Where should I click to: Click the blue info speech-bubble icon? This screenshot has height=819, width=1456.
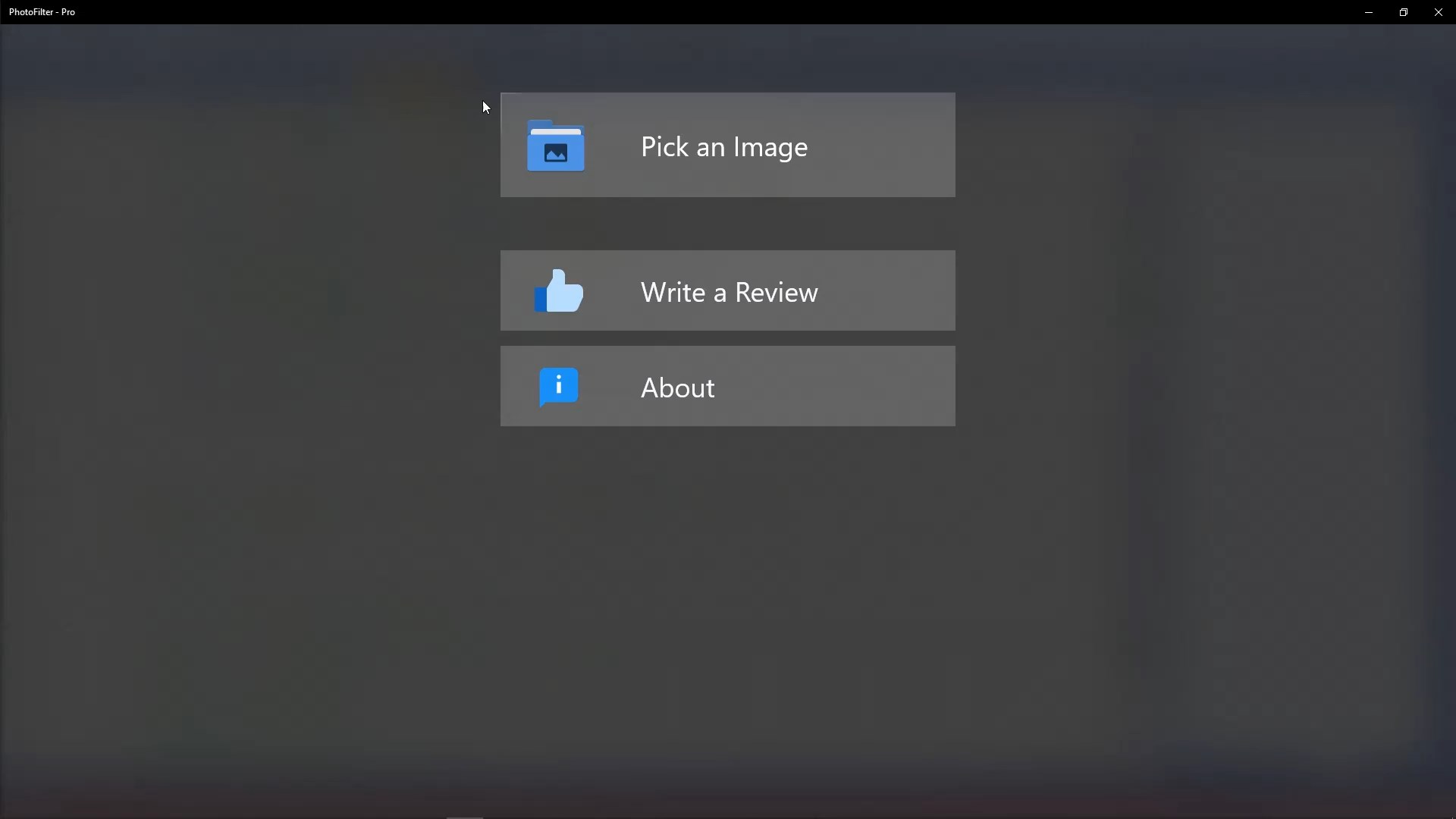click(559, 387)
